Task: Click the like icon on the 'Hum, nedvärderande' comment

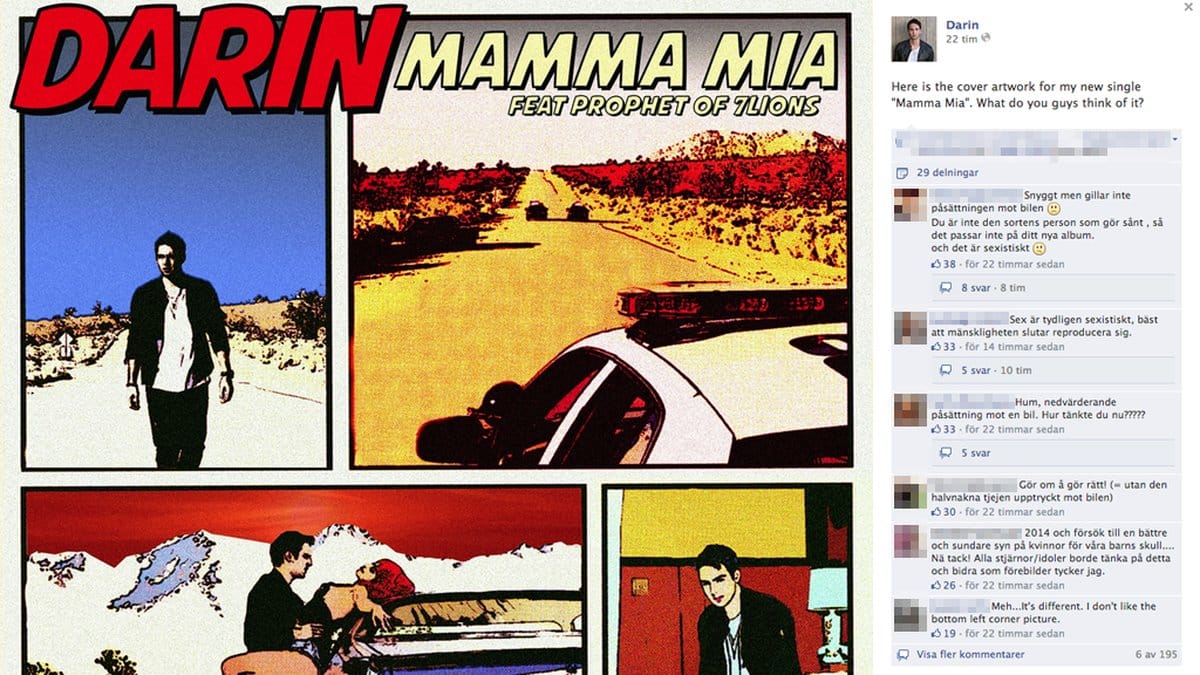Action: [935, 430]
